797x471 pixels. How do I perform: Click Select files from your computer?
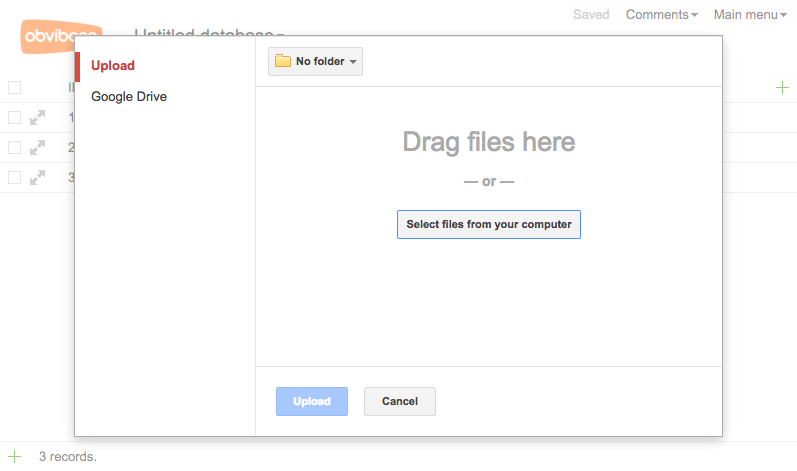(x=488, y=225)
